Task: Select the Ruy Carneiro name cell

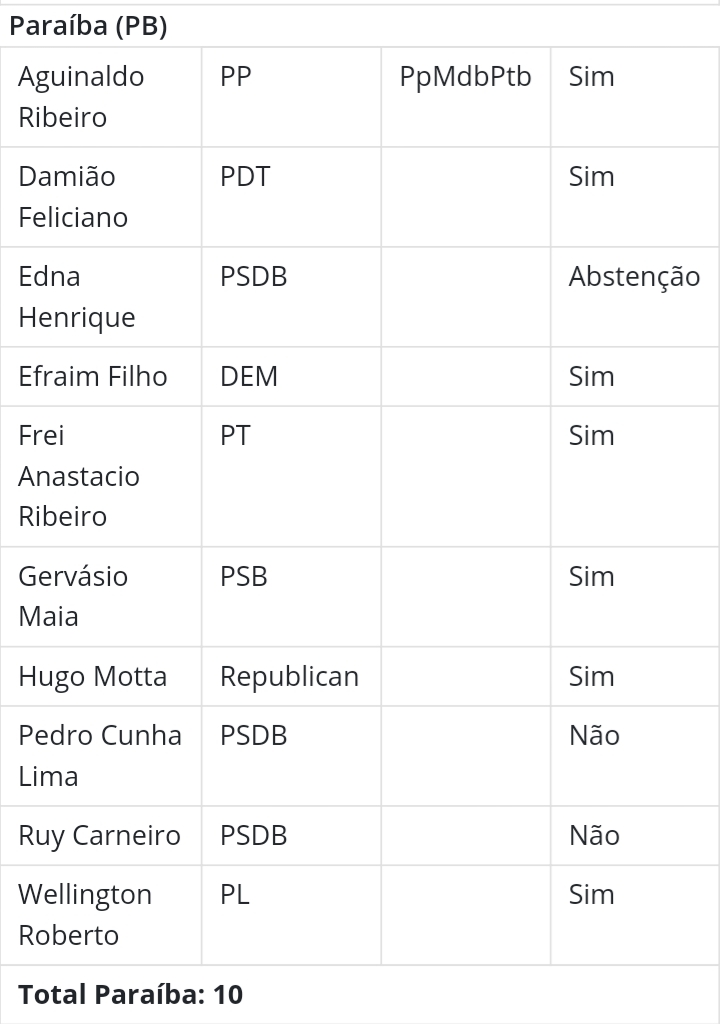Action: click(x=99, y=836)
